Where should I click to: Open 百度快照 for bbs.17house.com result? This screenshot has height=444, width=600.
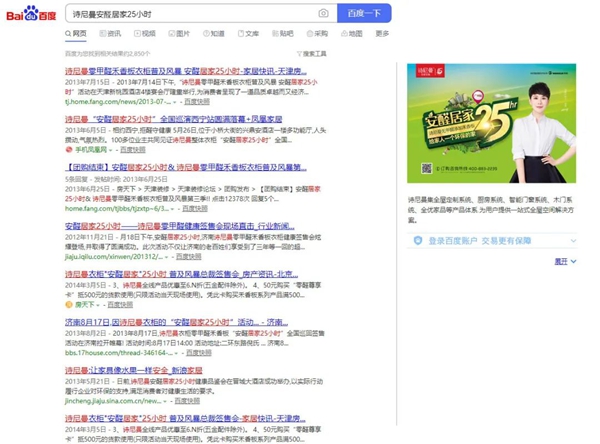tap(199, 353)
